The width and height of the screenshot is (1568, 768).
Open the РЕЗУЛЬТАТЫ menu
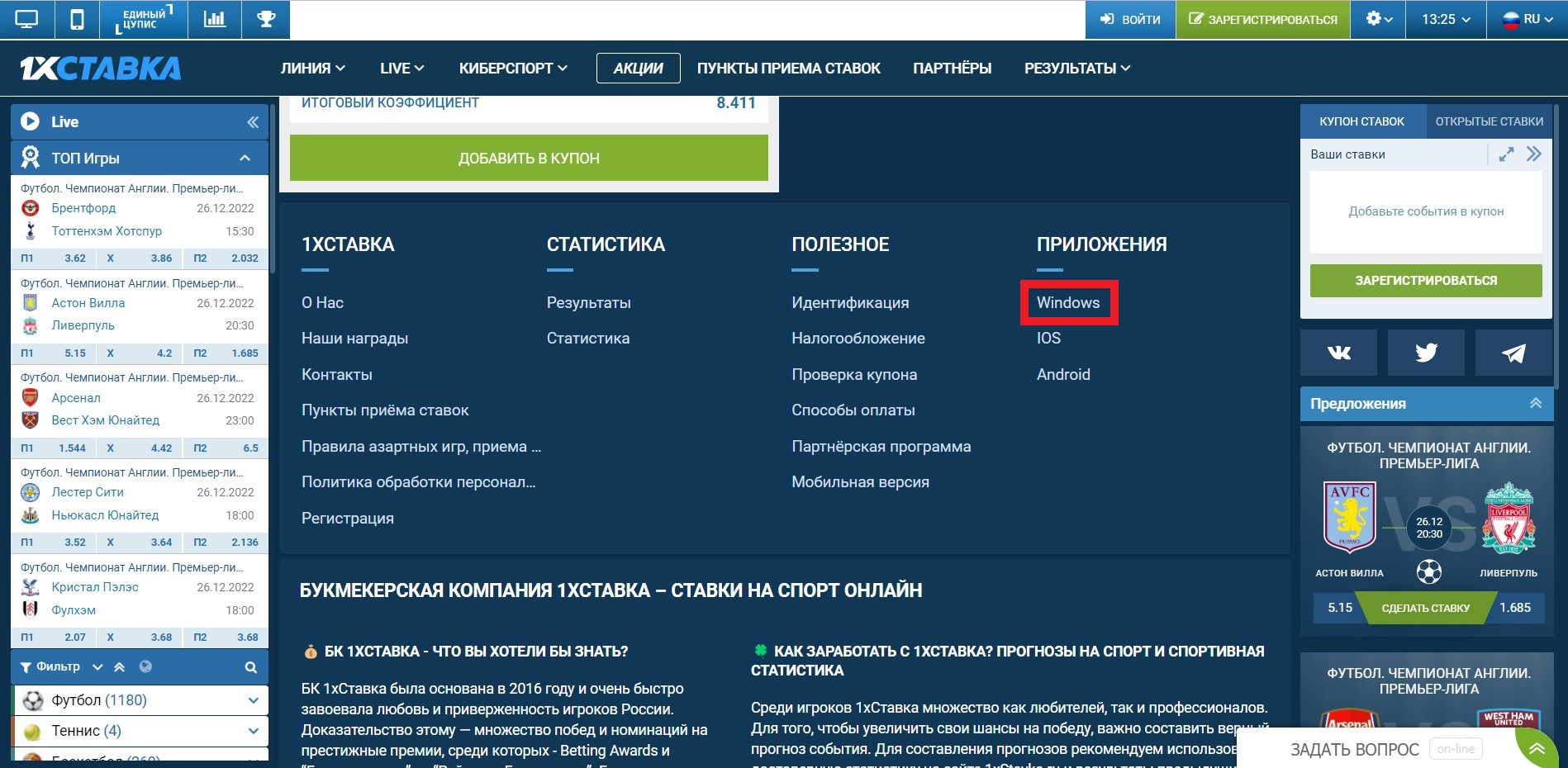(1077, 69)
